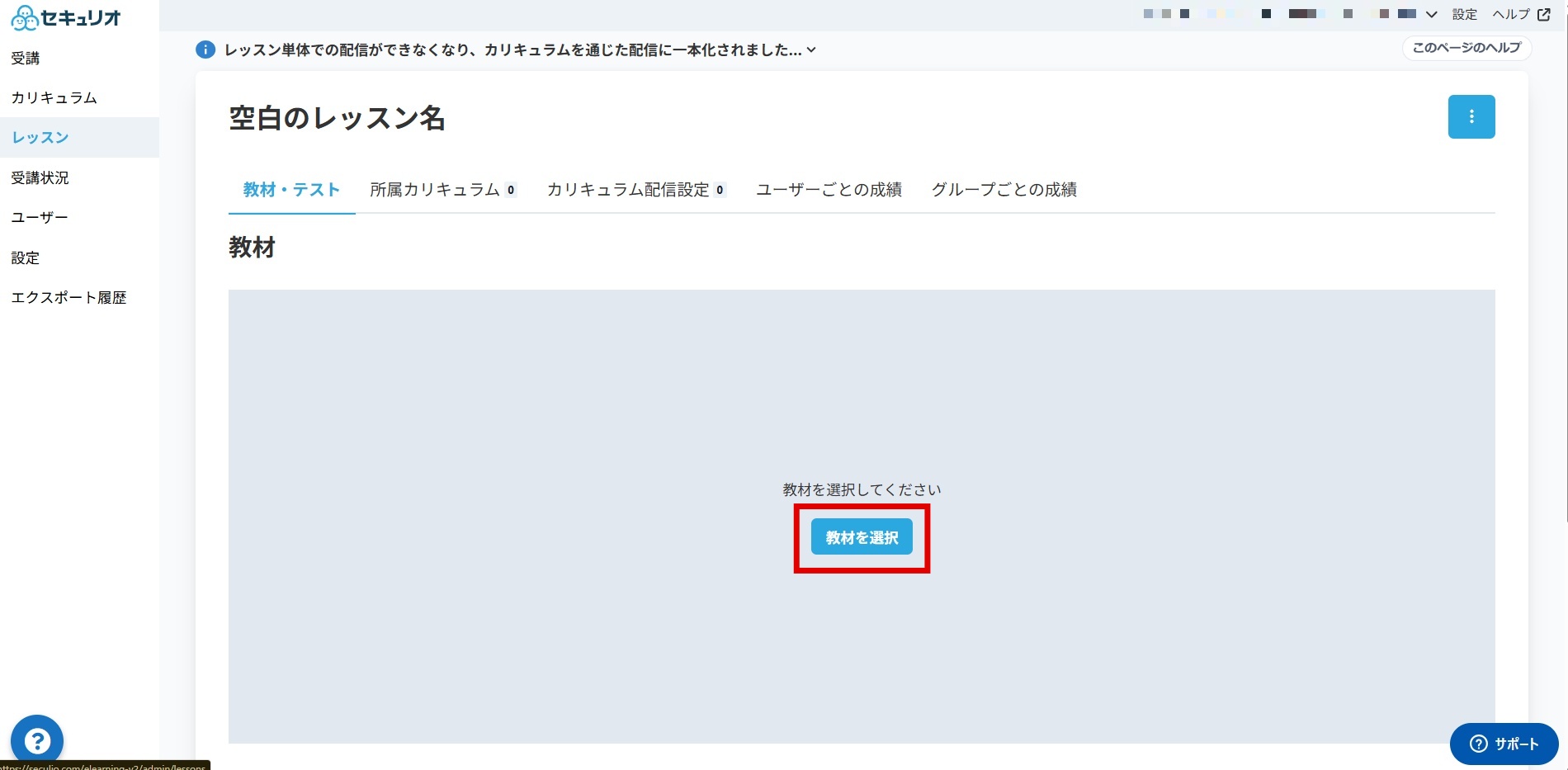Image resolution: width=1568 pixels, height=770 pixels.
Task: Open the three-dot lesson options menu
Action: click(1471, 117)
